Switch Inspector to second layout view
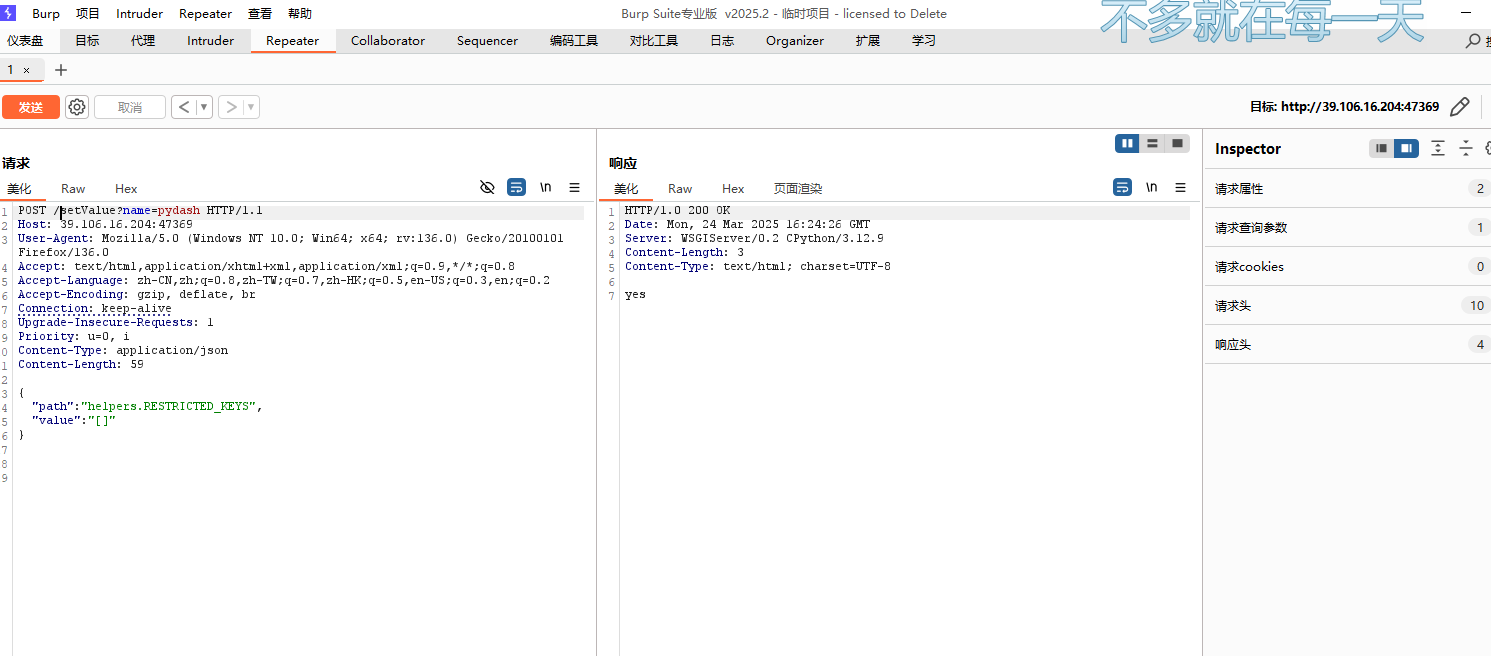Image resolution: width=1491 pixels, height=656 pixels. coord(1407,148)
